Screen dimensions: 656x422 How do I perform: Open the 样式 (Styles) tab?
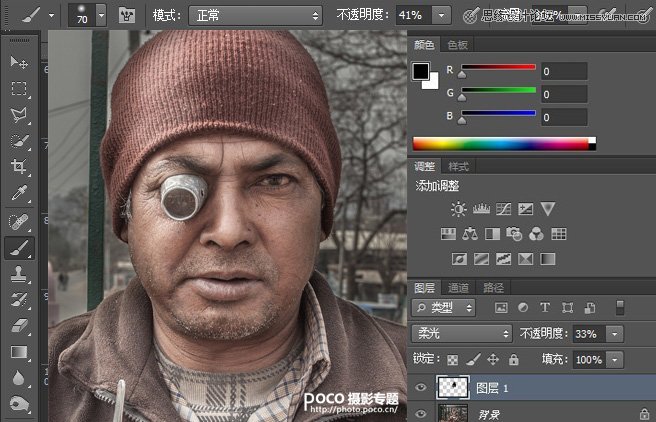click(x=459, y=166)
